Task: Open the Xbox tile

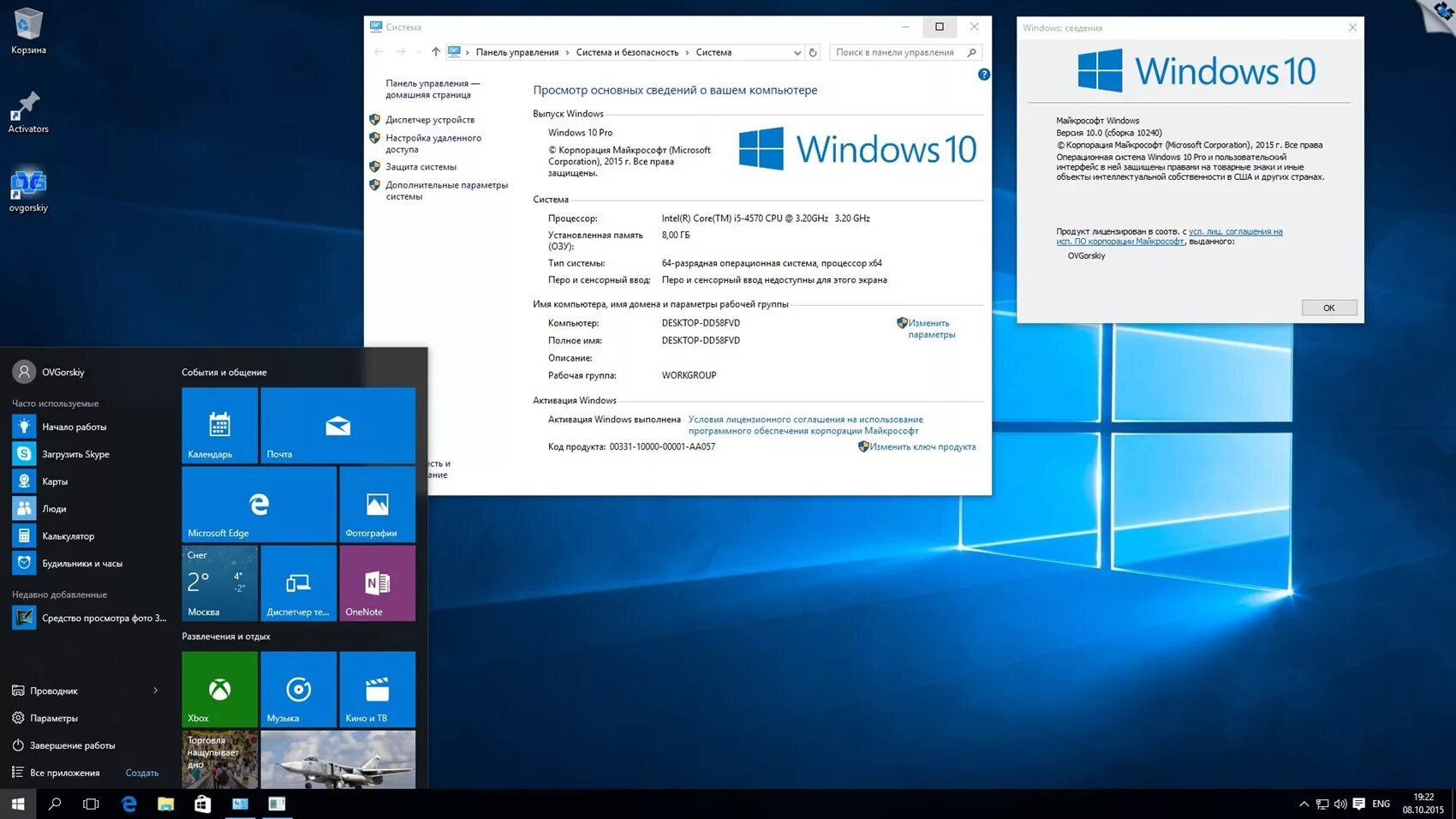Action: tap(219, 689)
